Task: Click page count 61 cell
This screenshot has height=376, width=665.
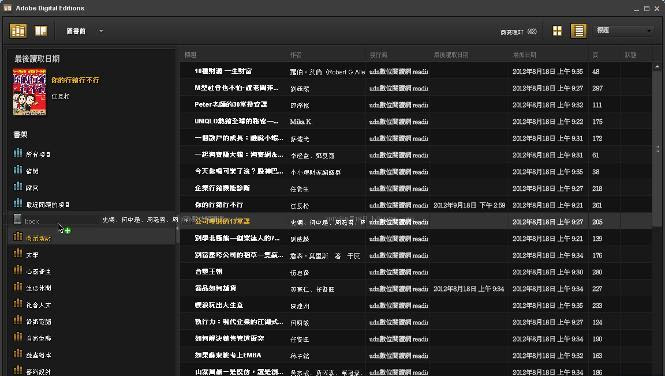Action: (595, 155)
